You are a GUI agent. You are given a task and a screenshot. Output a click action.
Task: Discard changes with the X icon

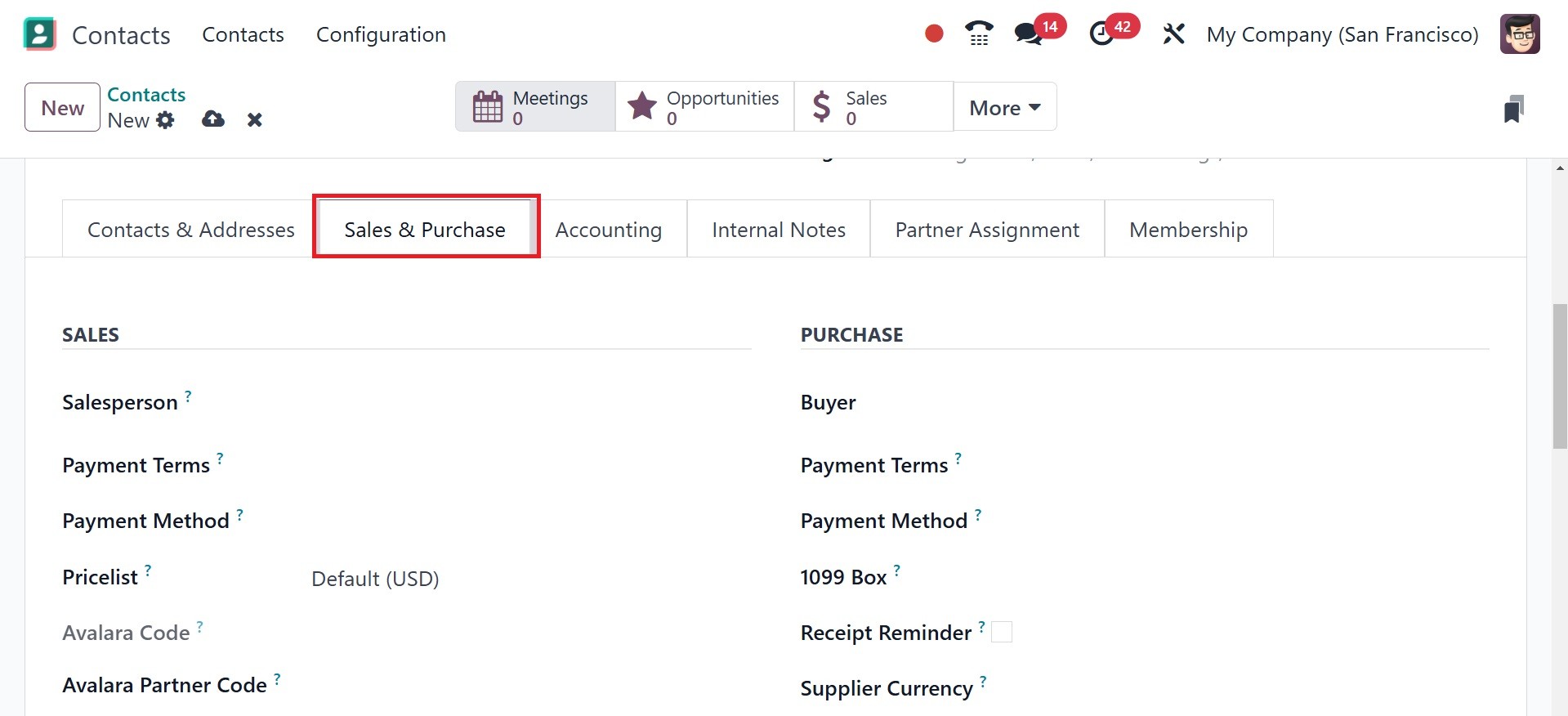pyautogui.click(x=255, y=120)
